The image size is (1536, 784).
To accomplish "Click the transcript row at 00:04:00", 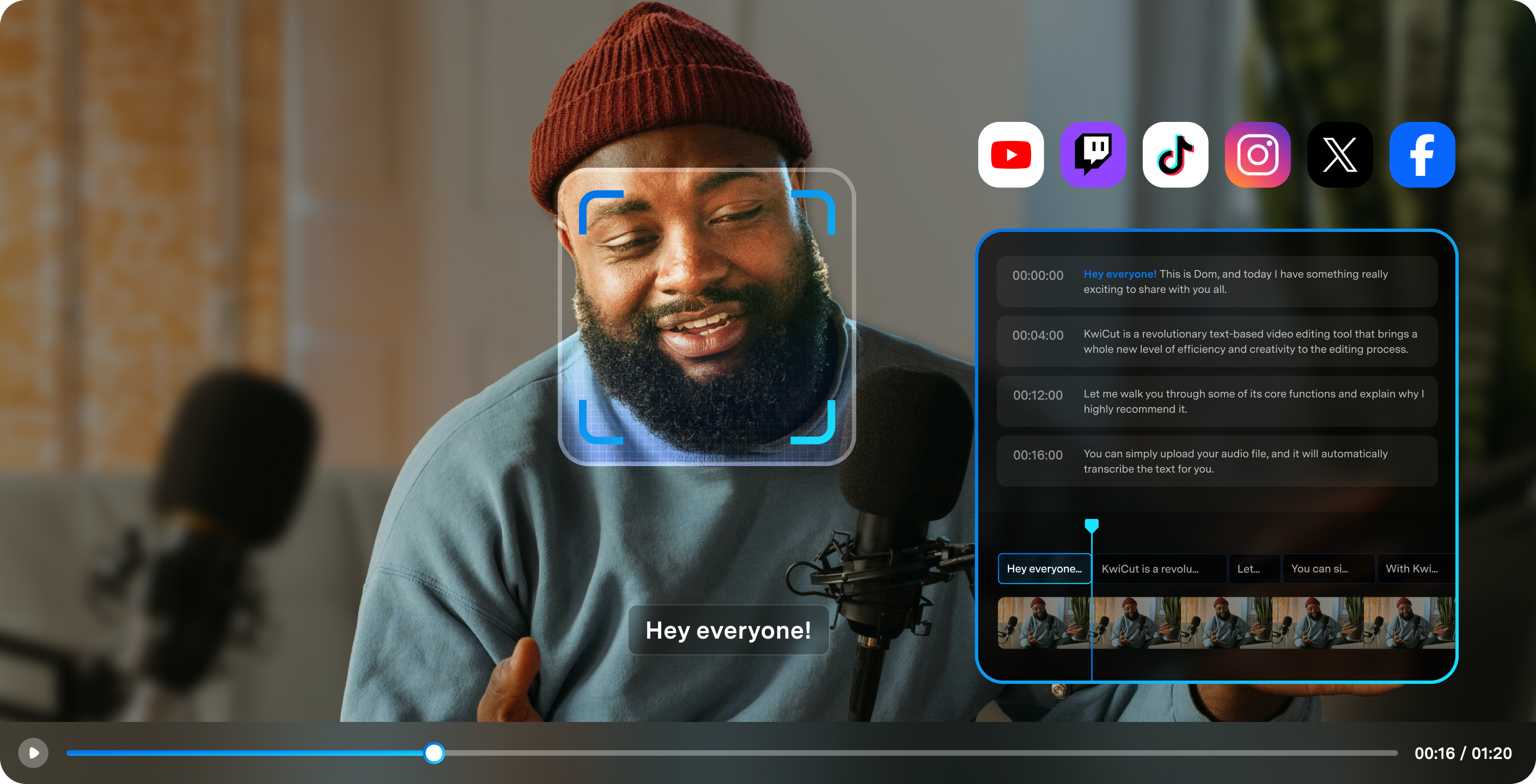I will (1217, 341).
